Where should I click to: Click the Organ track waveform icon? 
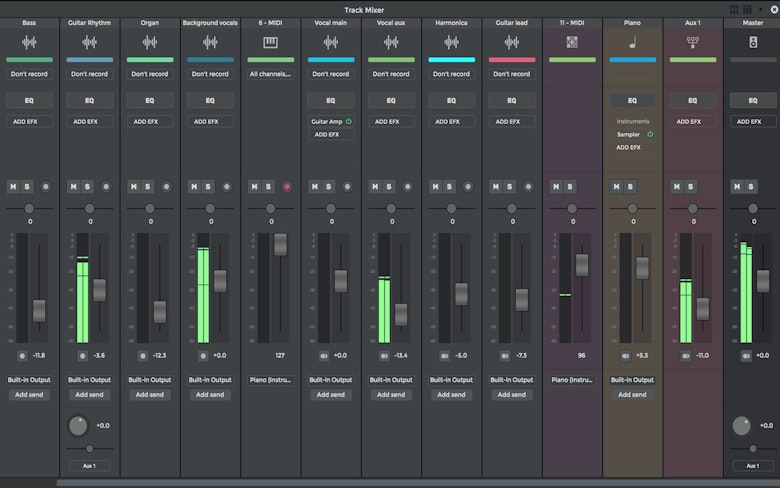coord(150,43)
